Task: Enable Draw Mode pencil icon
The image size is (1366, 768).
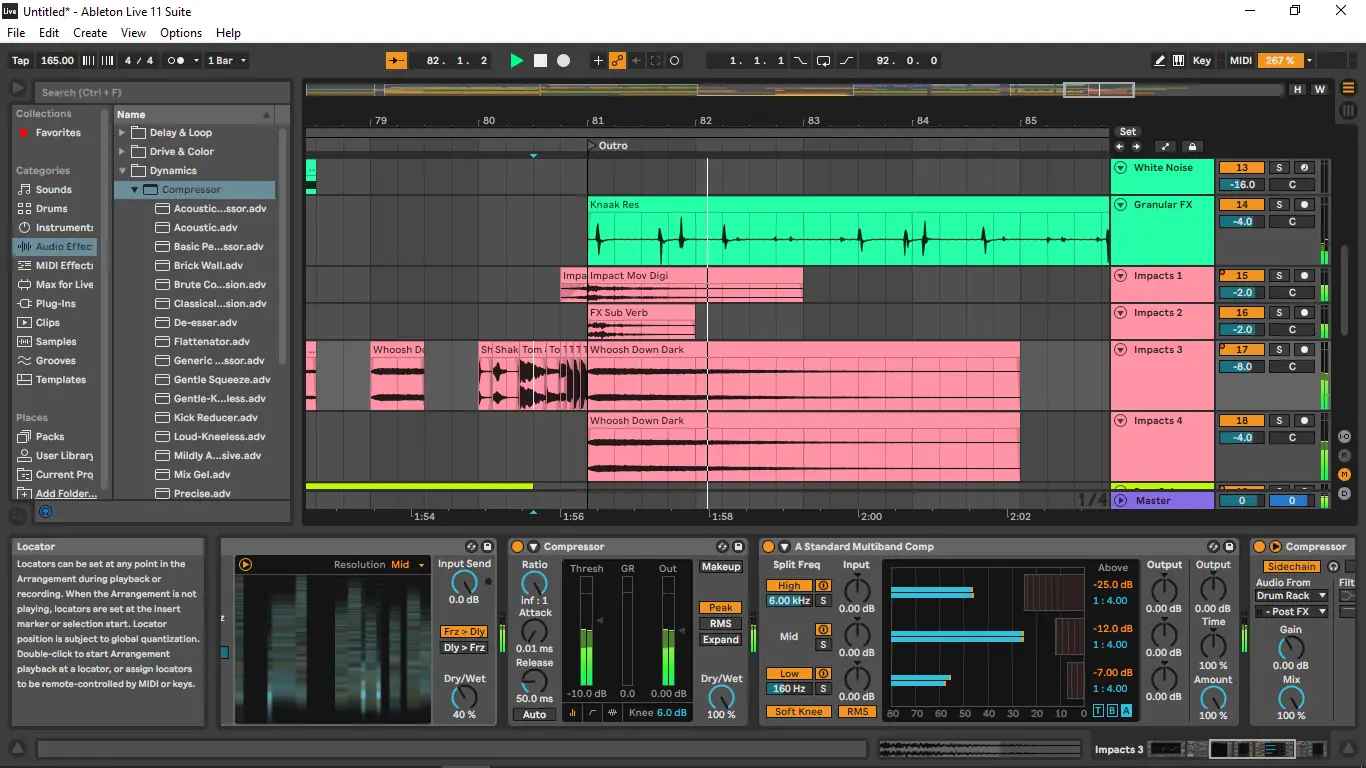Action: pos(1159,61)
